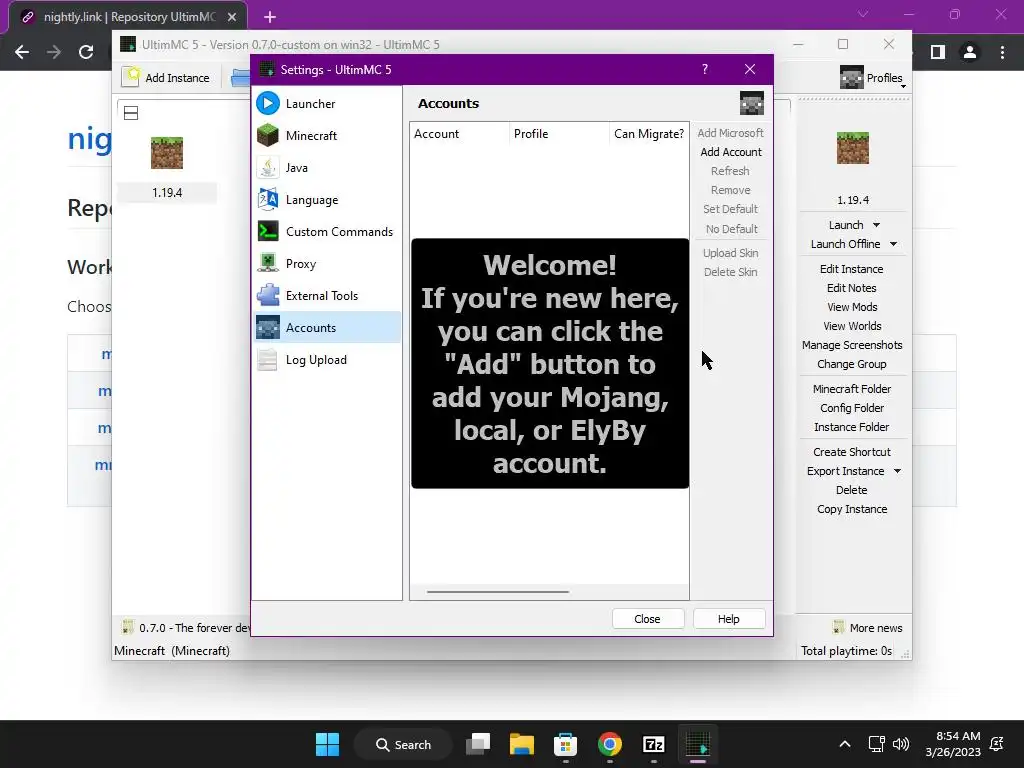The image size is (1024, 768).
Task: Click the Profiles head icon in UltimMC
Action: point(852,78)
